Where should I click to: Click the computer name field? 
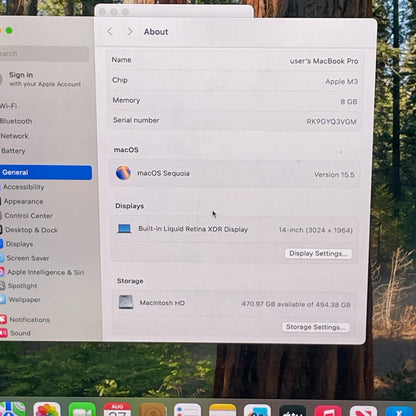point(235,60)
